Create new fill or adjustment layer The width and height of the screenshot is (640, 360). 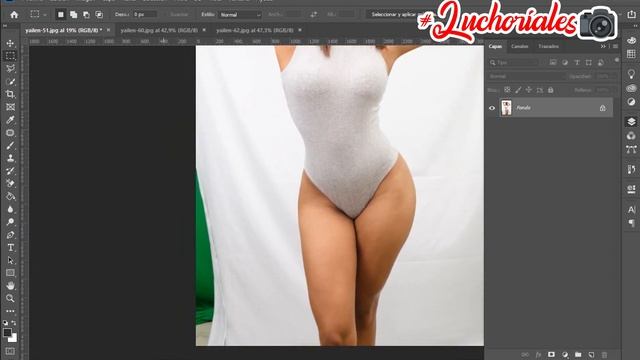565,355
